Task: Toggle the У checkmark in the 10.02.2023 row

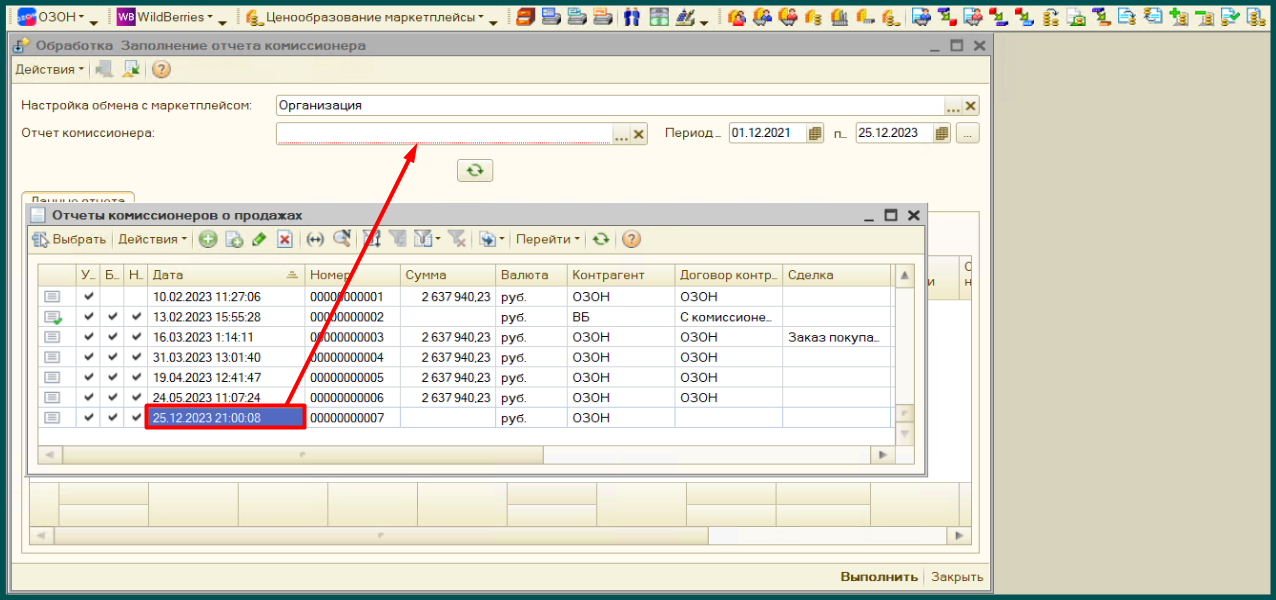Action: (89, 297)
